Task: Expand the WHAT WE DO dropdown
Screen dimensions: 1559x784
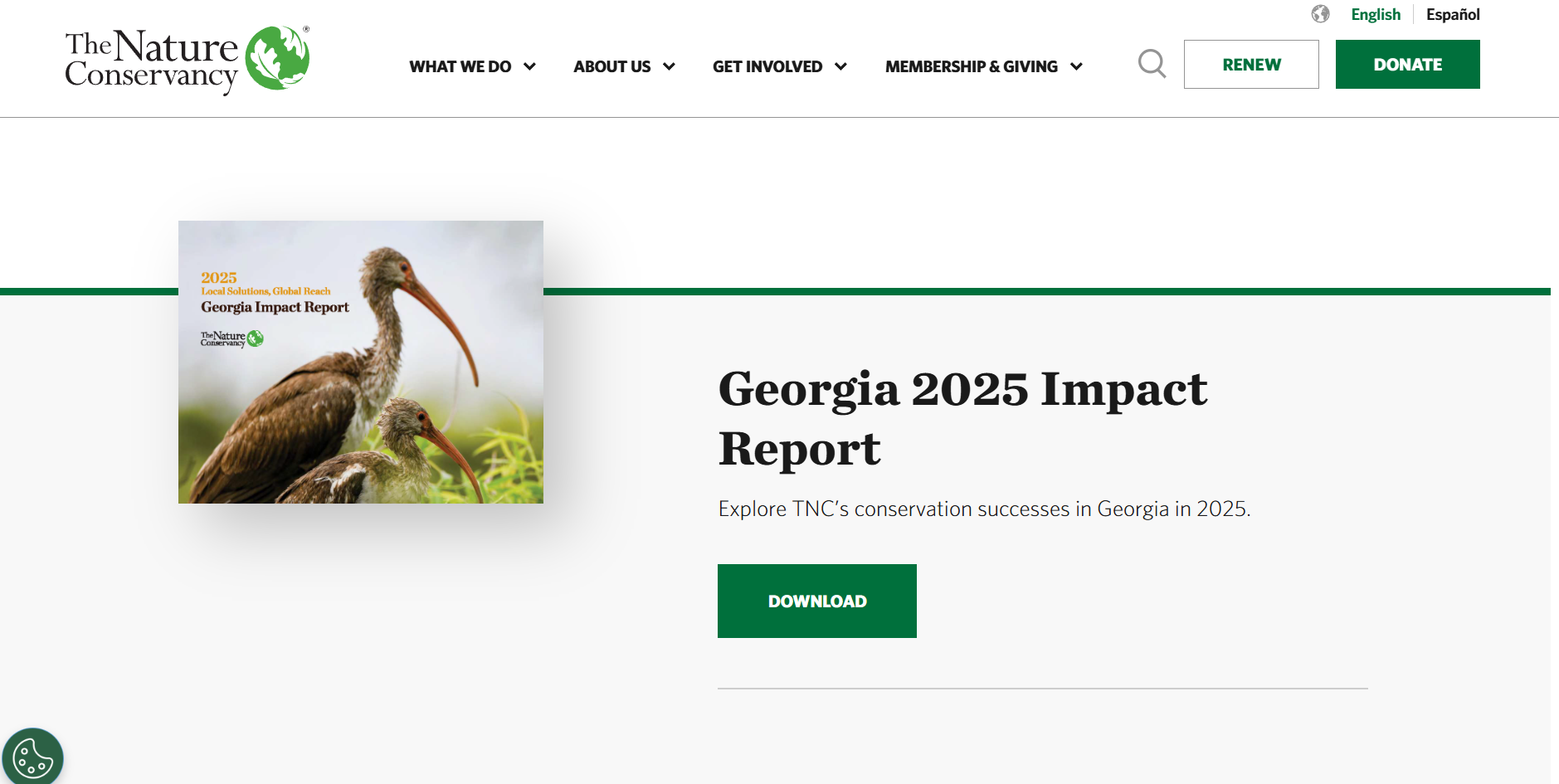Action: [x=472, y=66]
